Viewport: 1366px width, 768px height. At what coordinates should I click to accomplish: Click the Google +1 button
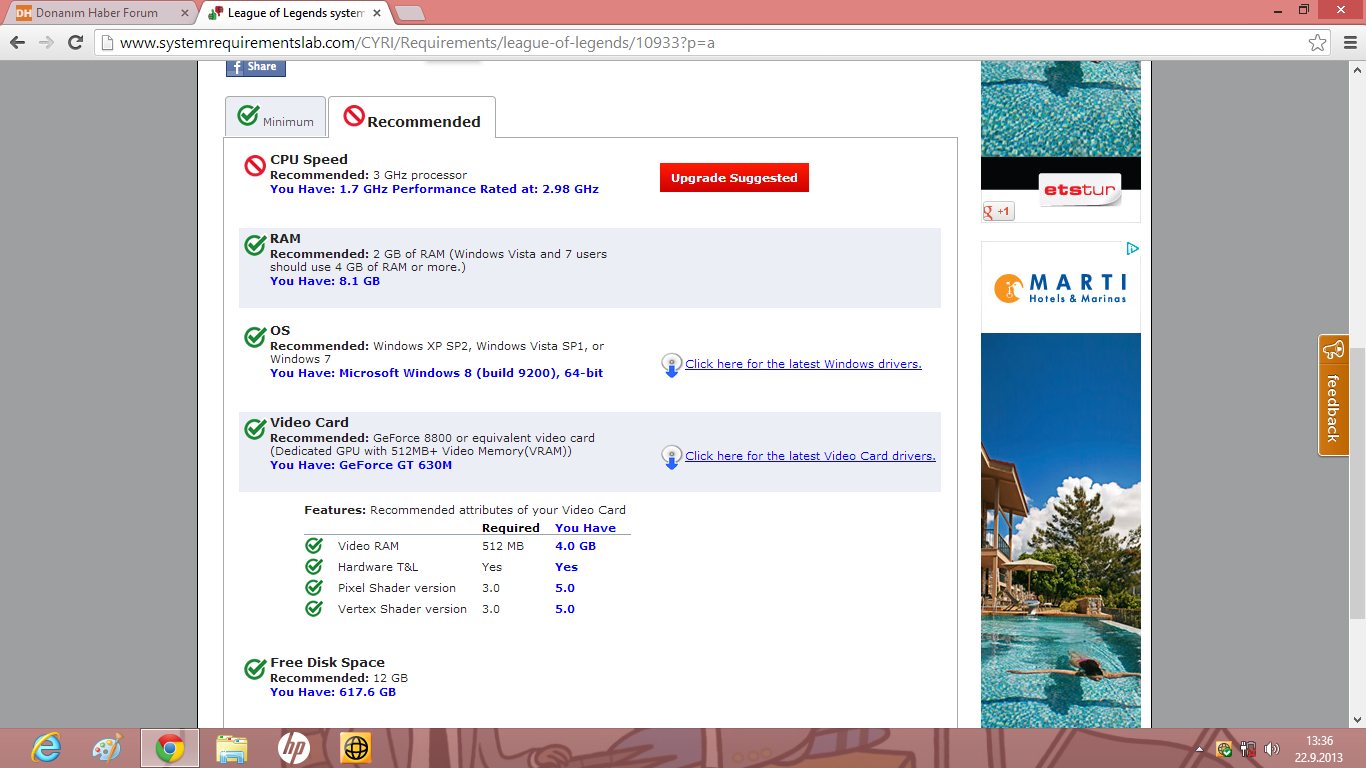point(998,211)
